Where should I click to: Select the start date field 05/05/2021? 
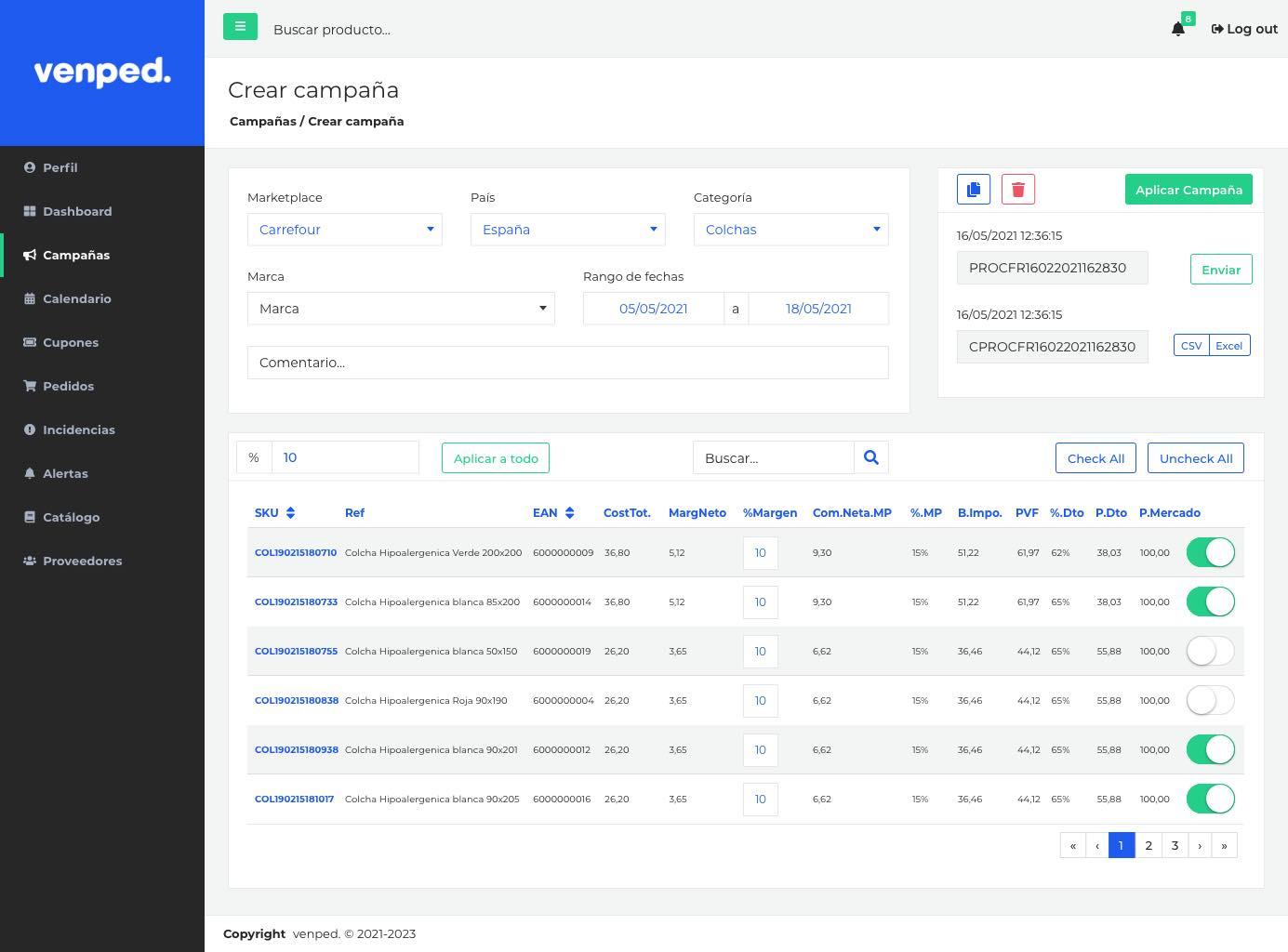click(653, 309)
